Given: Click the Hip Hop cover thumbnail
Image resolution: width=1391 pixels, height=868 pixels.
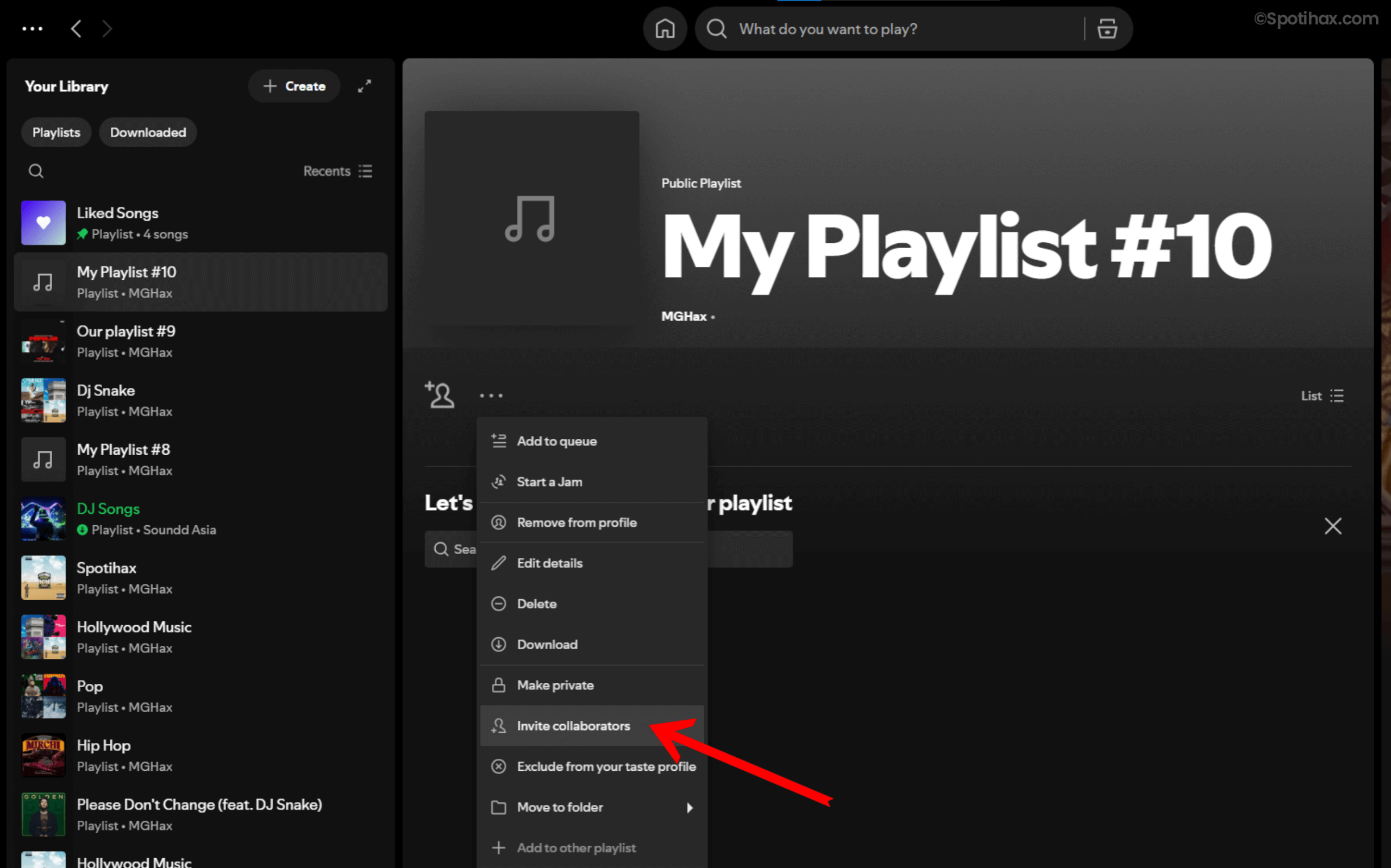Looking at the screenshot, I should tap(43, 755).
